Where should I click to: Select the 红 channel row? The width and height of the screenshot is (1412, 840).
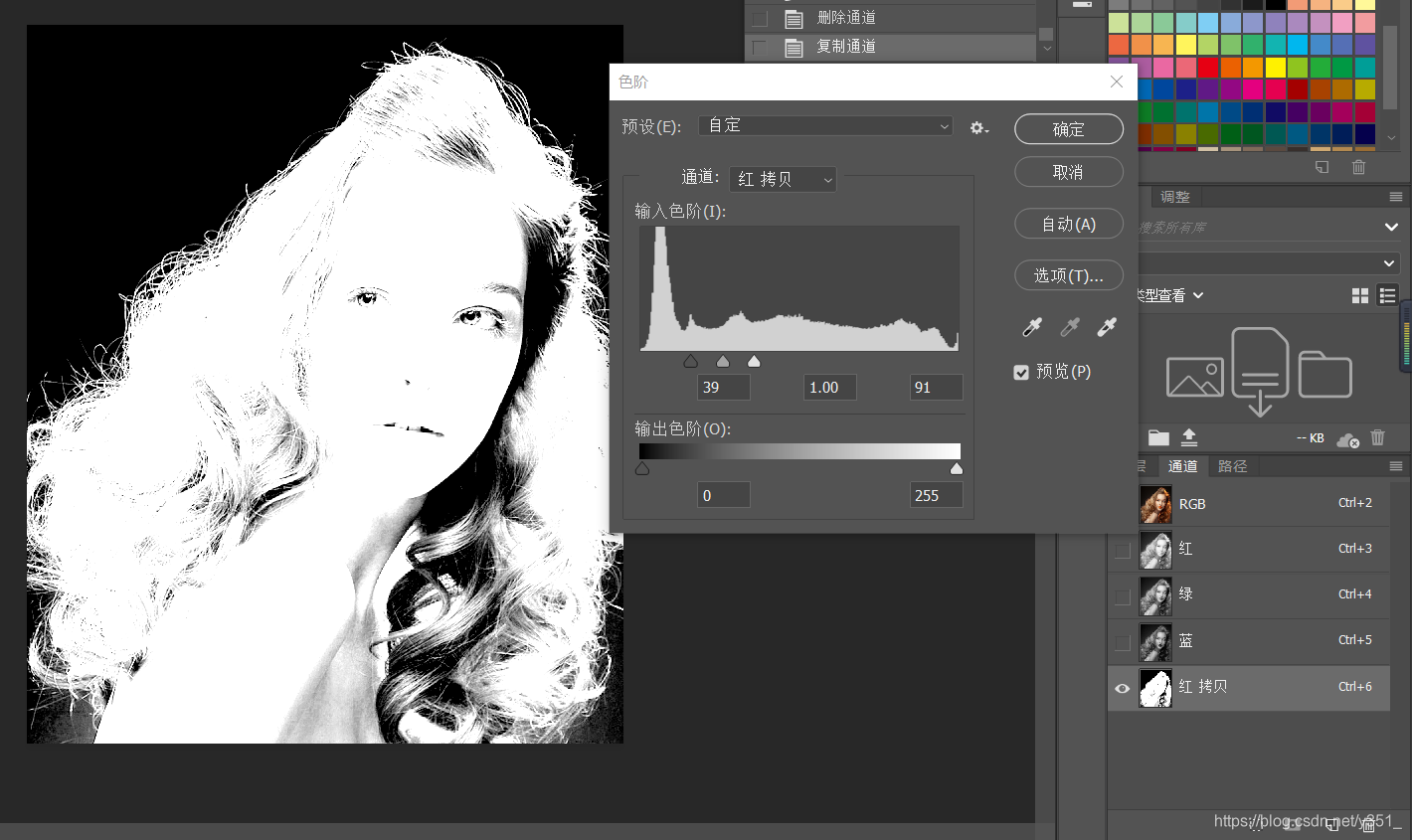1248,550
